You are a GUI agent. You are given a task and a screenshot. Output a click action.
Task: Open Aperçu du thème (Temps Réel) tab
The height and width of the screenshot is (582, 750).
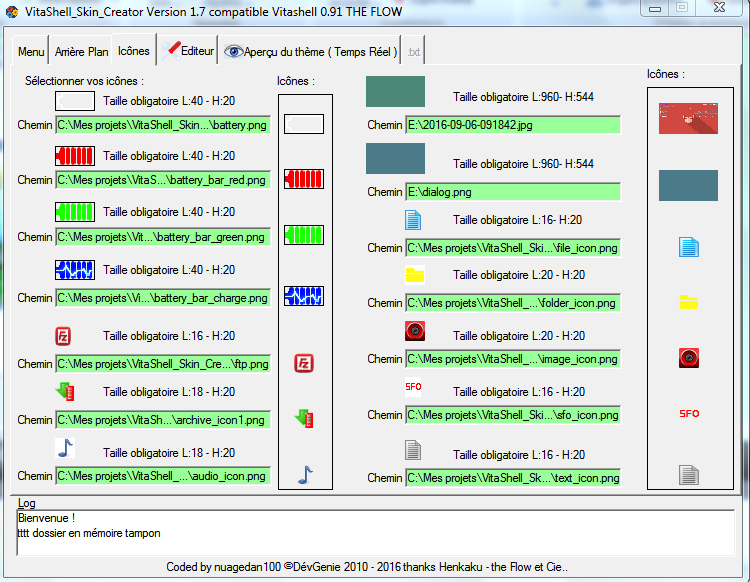click(311, 51)
